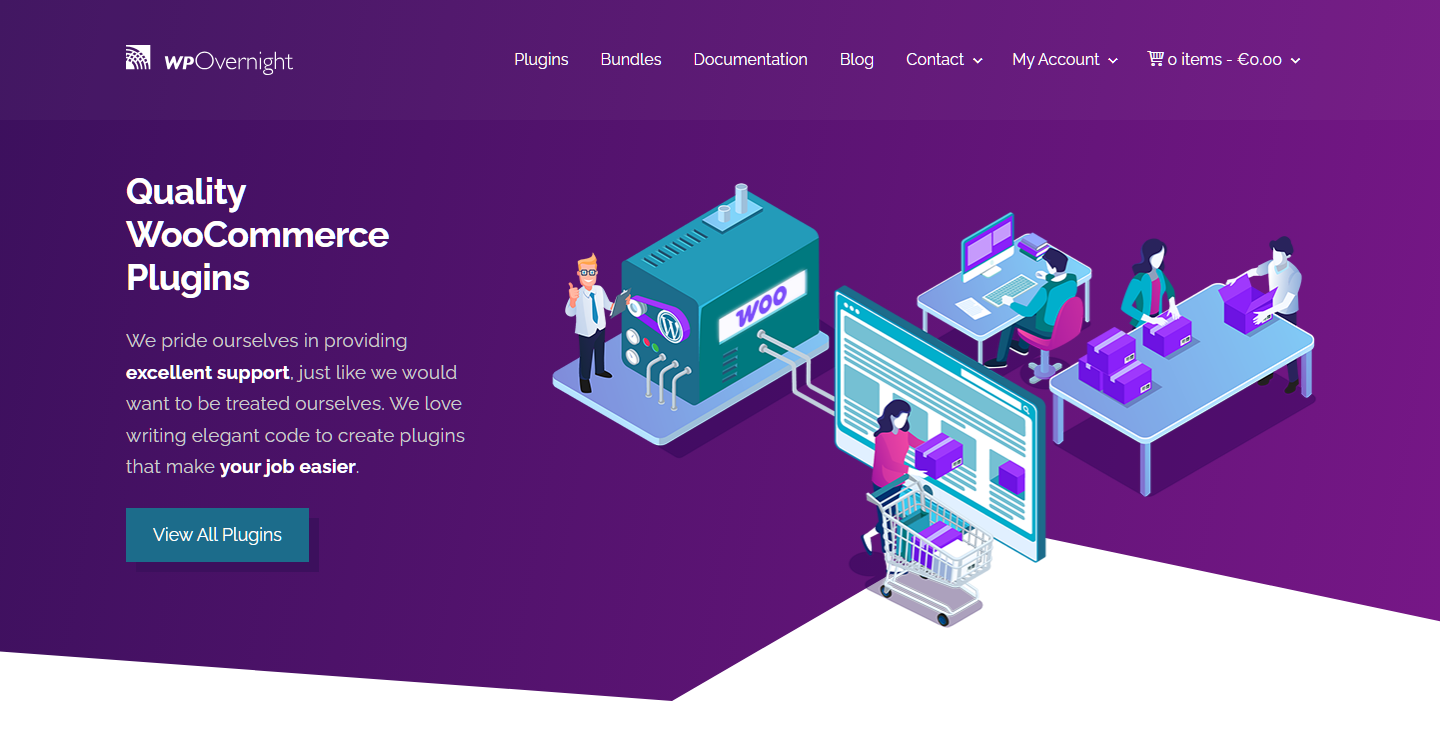The image size is (1440, 740).
Task: Go to the Bundles page
Action: point(631,60)
